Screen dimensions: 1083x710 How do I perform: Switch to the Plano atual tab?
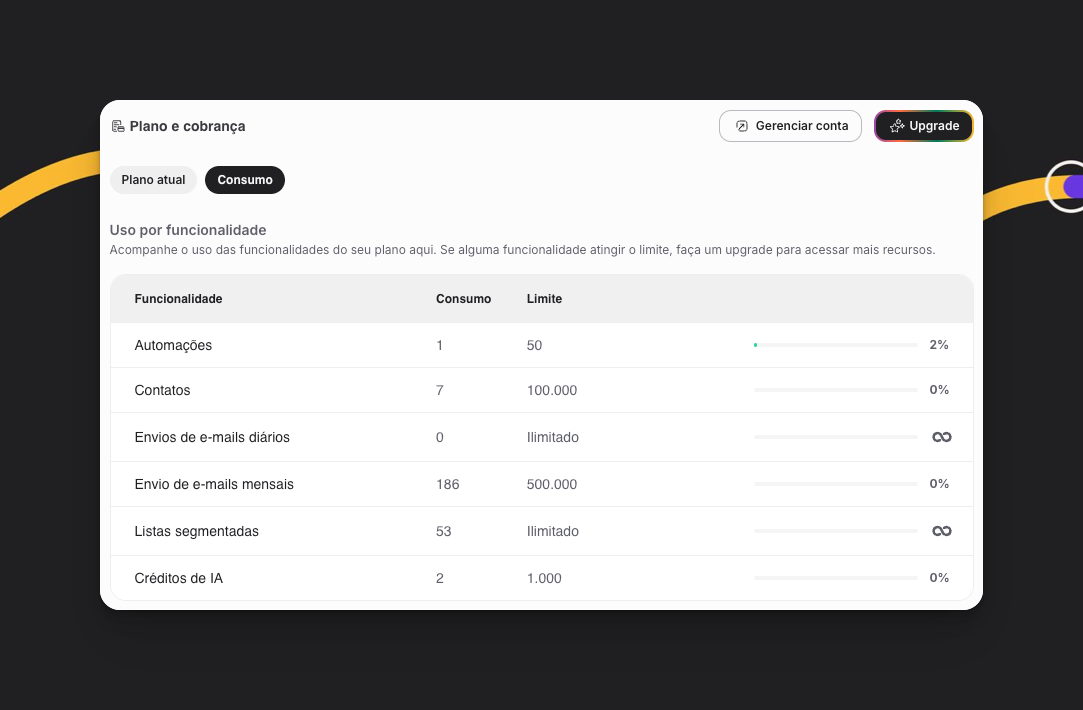[x=153, y=180]
